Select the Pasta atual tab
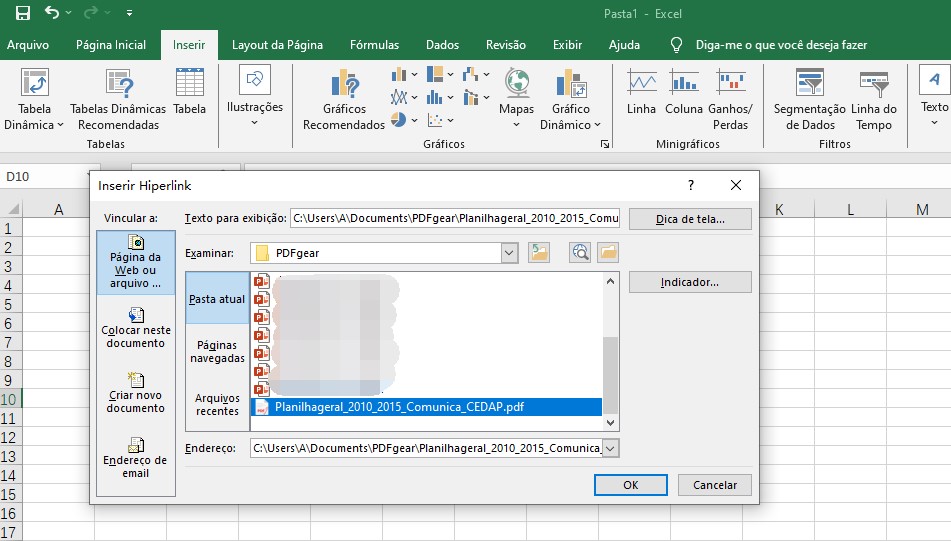 click(217, 298)
